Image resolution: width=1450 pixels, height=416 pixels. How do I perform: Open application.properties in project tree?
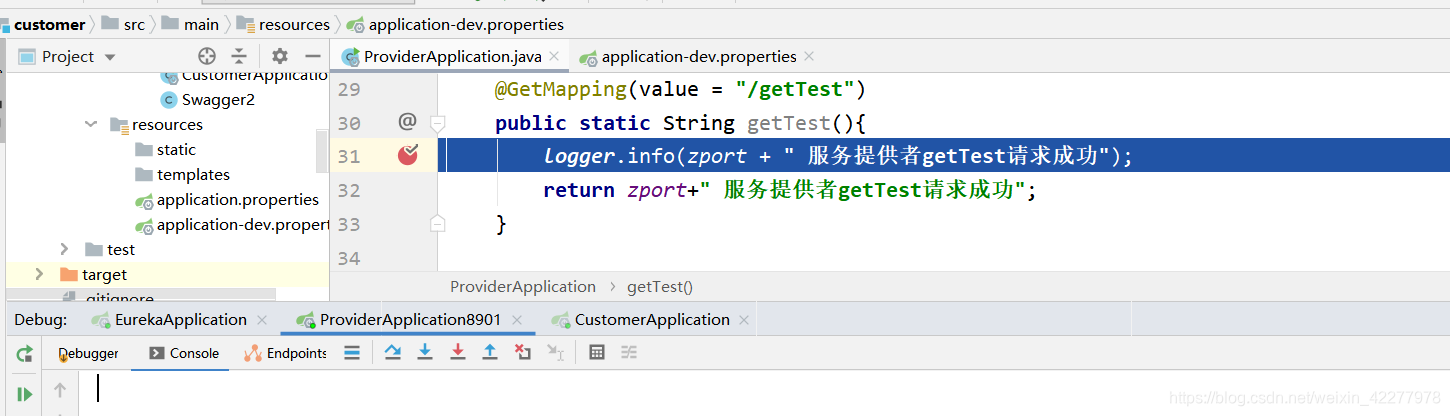click(x=227, y=200)
